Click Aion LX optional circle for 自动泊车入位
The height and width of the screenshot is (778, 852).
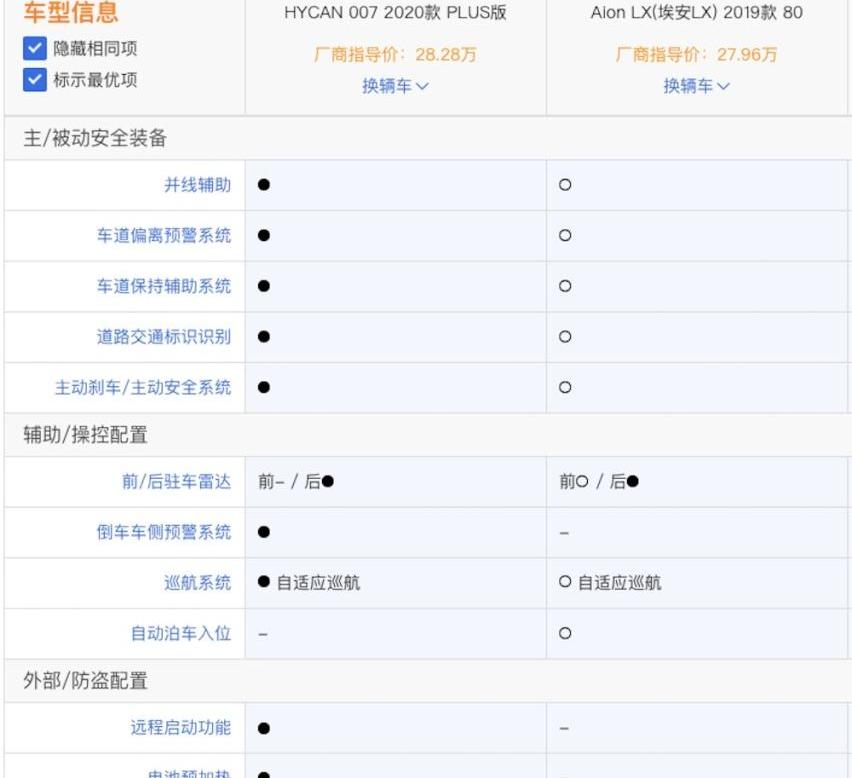click(565, 633)
